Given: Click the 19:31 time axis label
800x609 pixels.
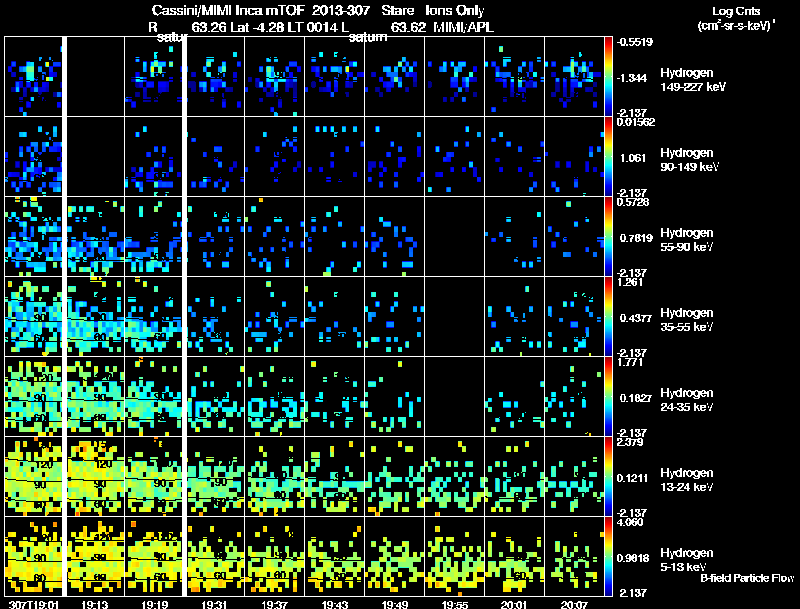Looking at the screenshot, I should click(214, 604).
